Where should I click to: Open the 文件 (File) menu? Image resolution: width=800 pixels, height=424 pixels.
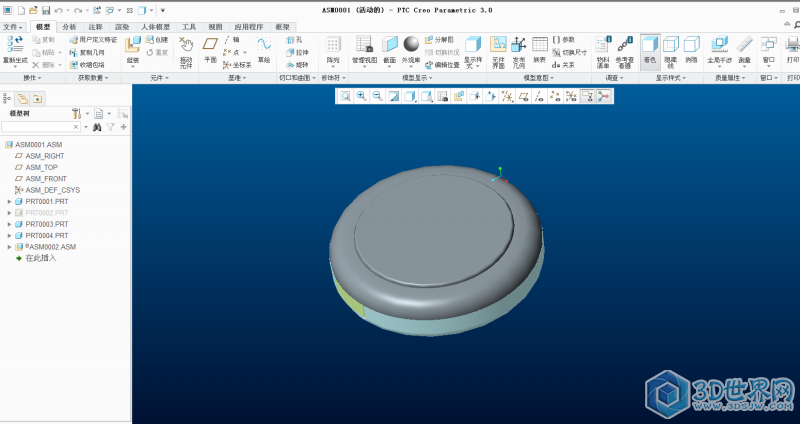click(13, 27)
